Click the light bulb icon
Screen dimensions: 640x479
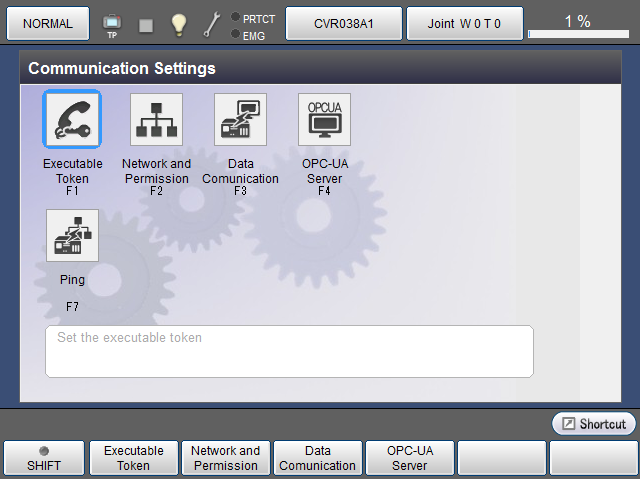click(178, 24)
